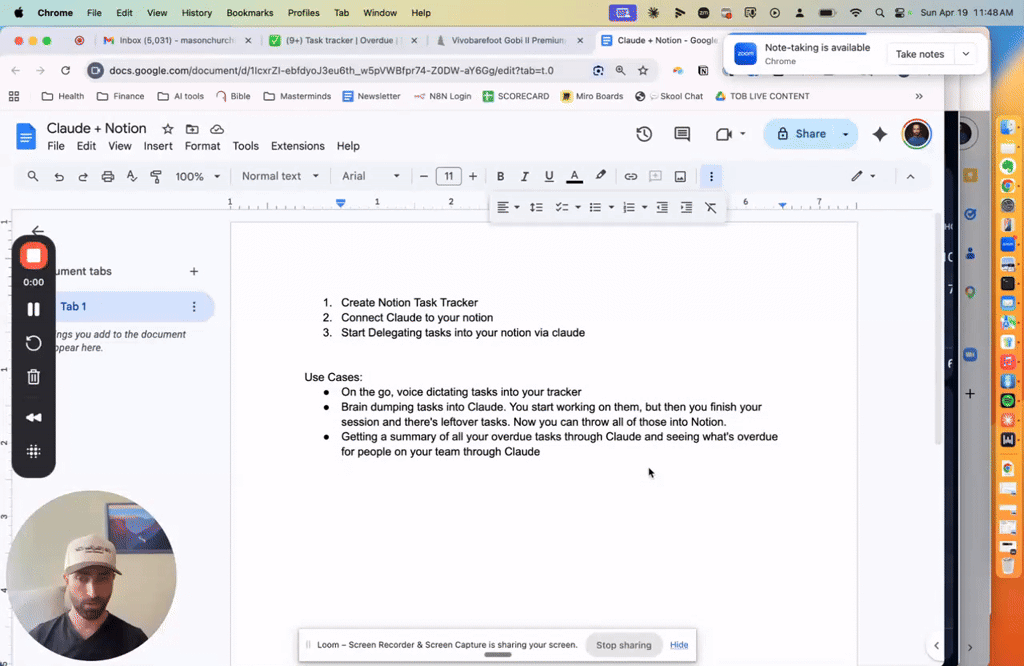
Task: Click Stop sharing button
Action: 624,645
